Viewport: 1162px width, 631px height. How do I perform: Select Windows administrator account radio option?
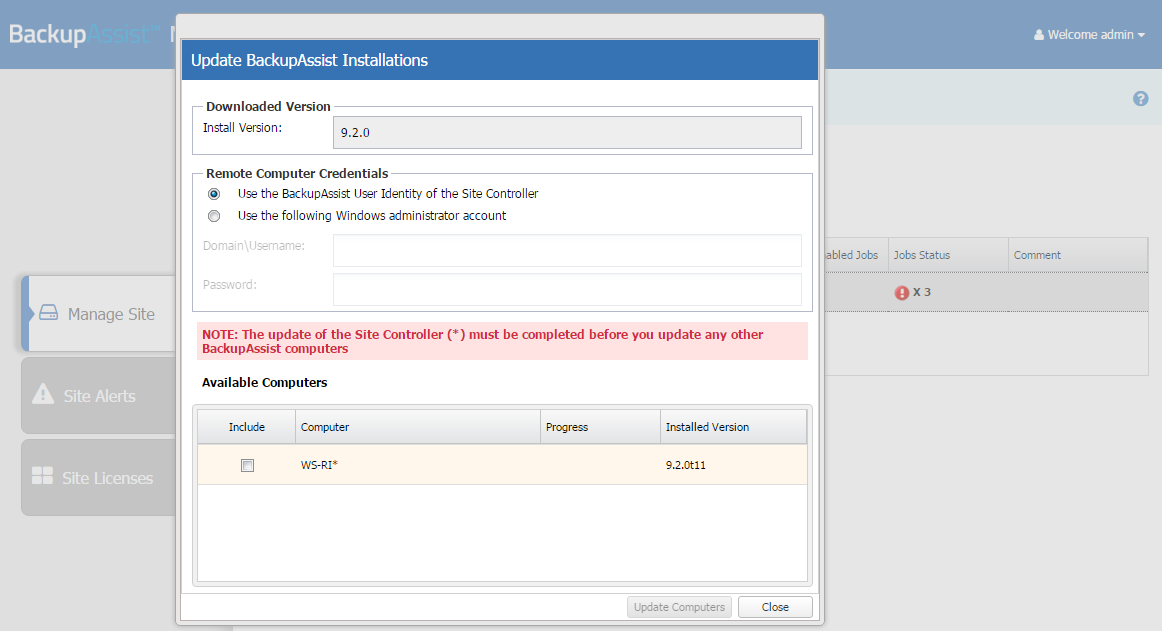pyautogui.click(x=214, y=217)
